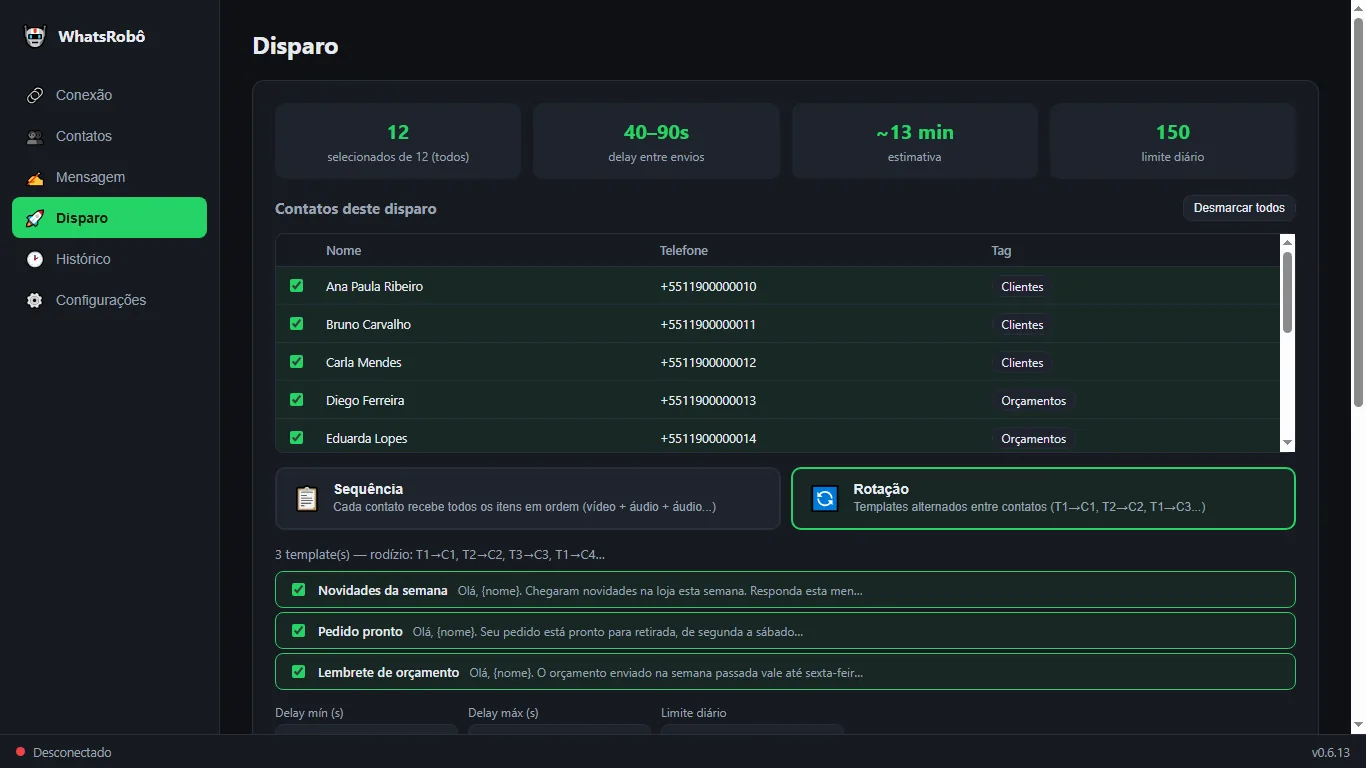Click the Rotação refresh arrows icon

click(825, 499)
